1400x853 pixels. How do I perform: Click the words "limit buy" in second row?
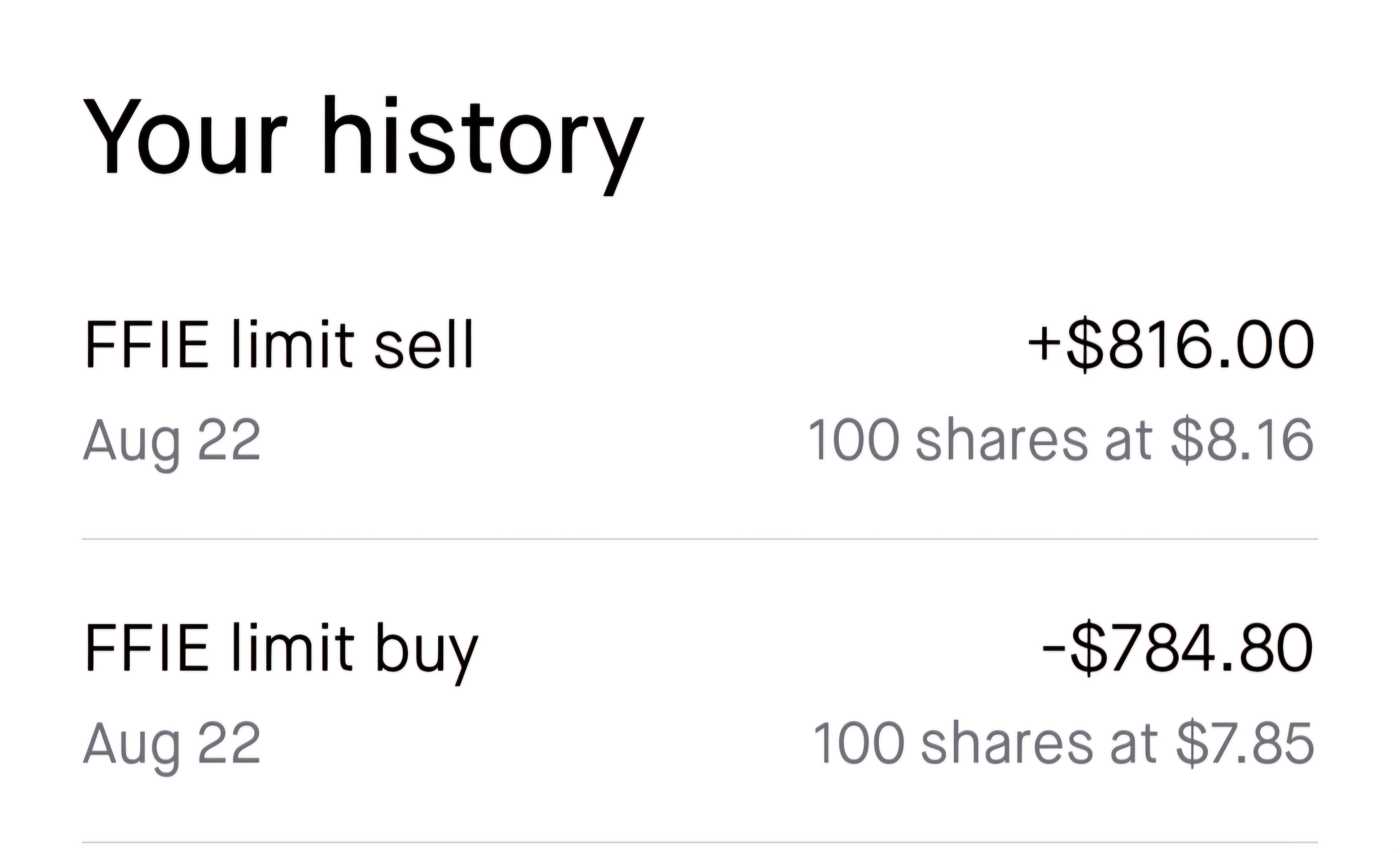click(355, 649)
